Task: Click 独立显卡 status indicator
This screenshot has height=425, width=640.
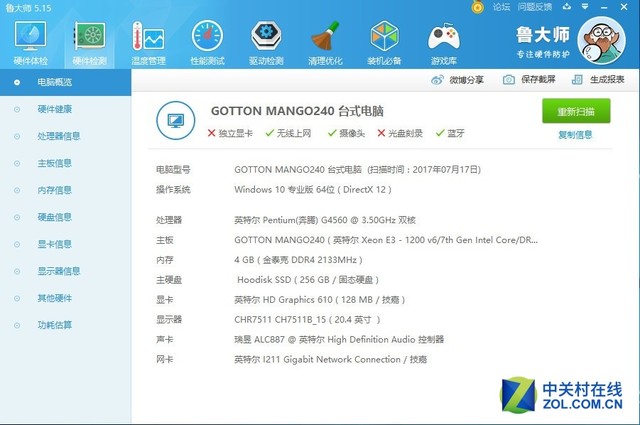Action: pos(230,133)
